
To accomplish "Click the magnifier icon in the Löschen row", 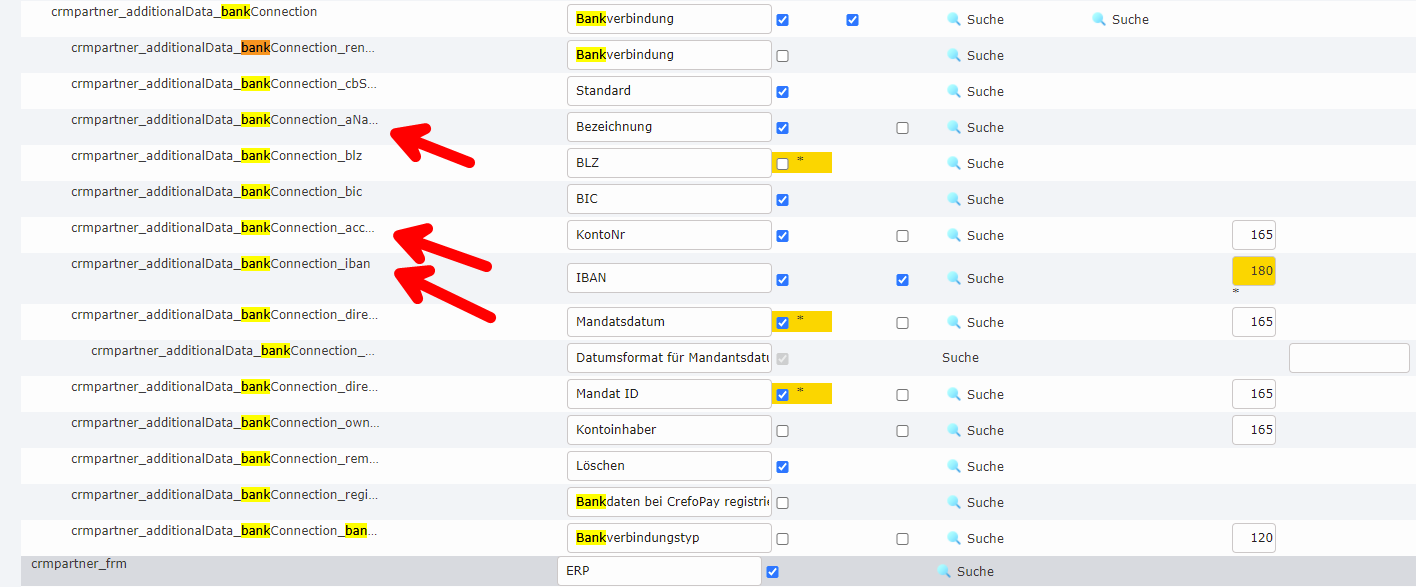I will tap(953, 466).
